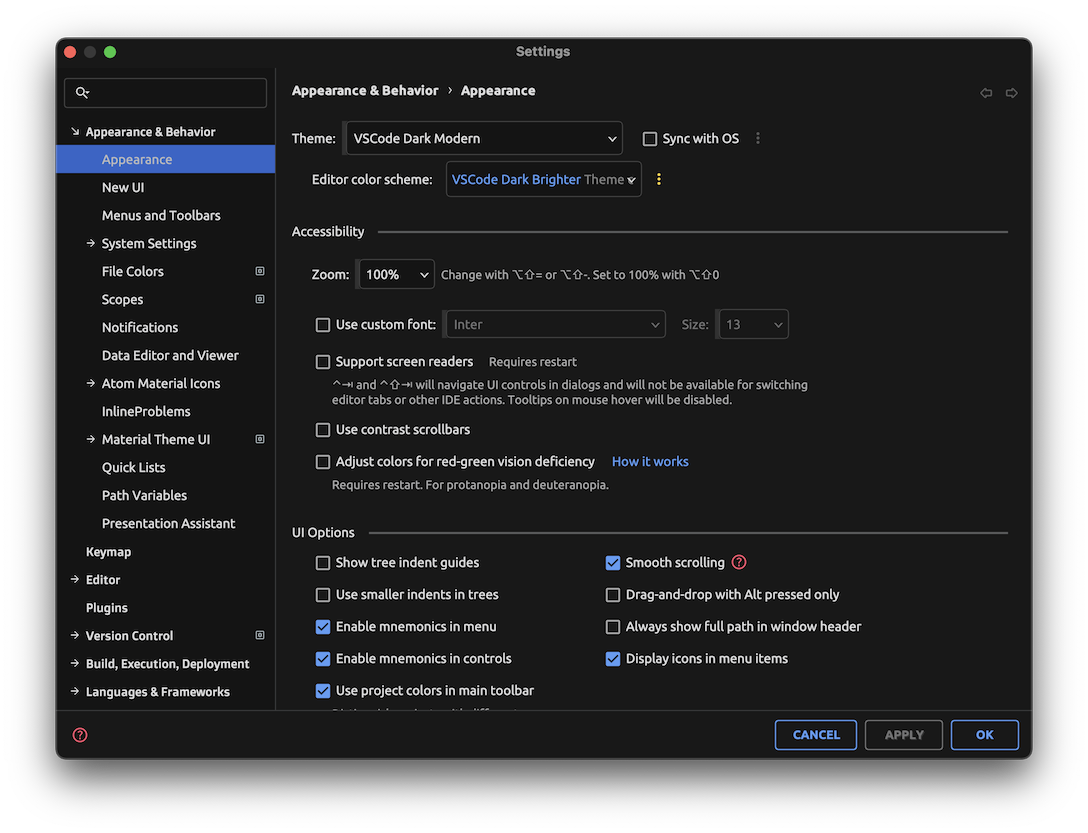Open the kebab menu beside Sync with OS

[x=758, y=139]
